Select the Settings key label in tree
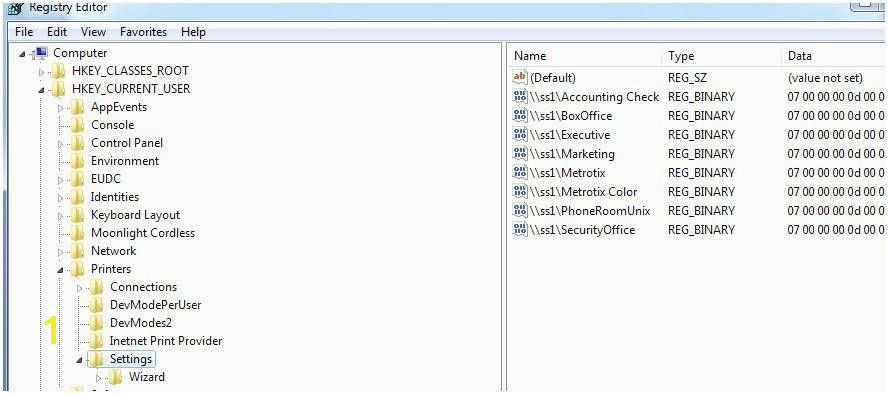This screenshot has width=888, height=394. click(131, 359)
